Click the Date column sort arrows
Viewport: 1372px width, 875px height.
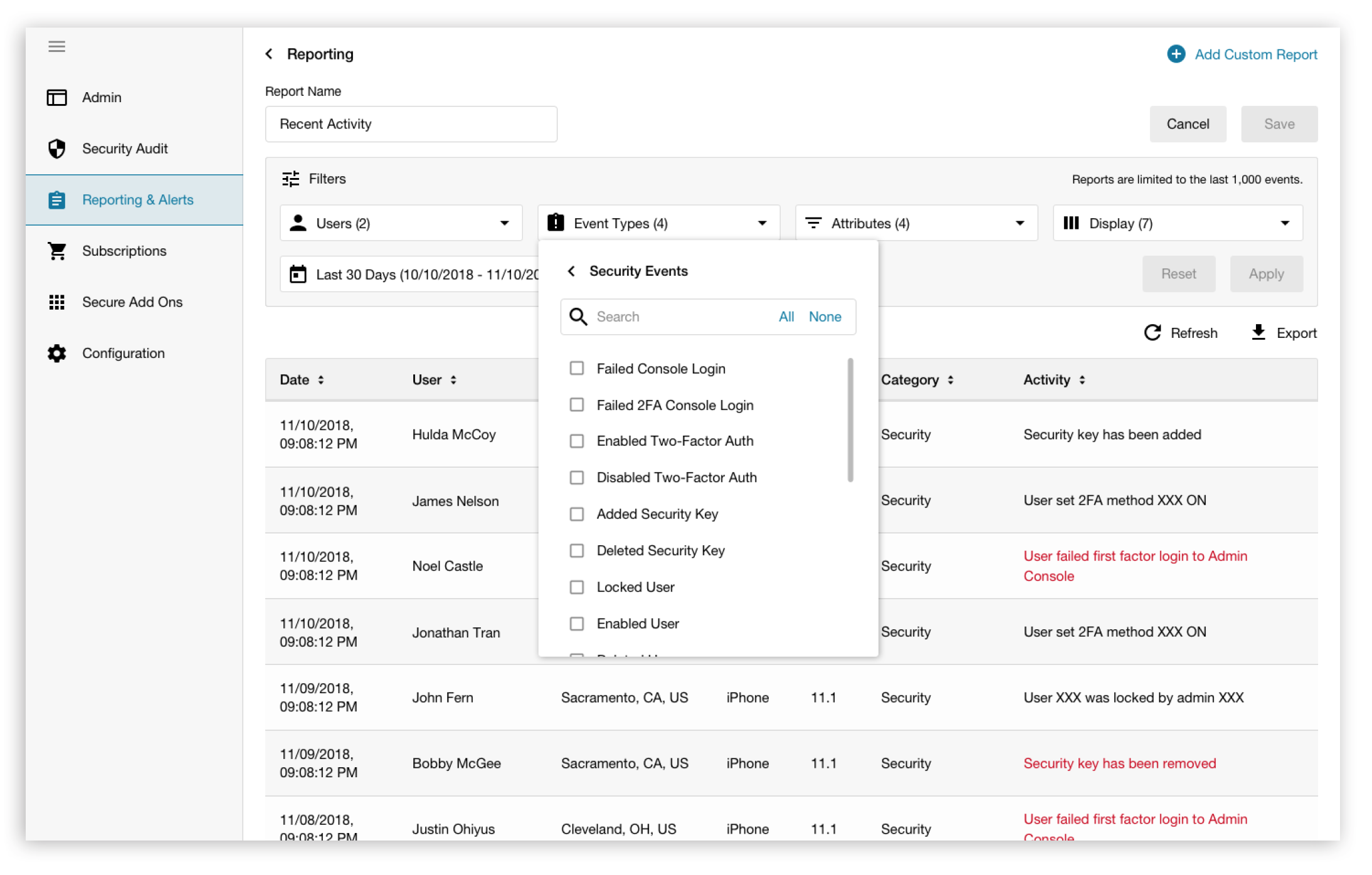point(321,380)
